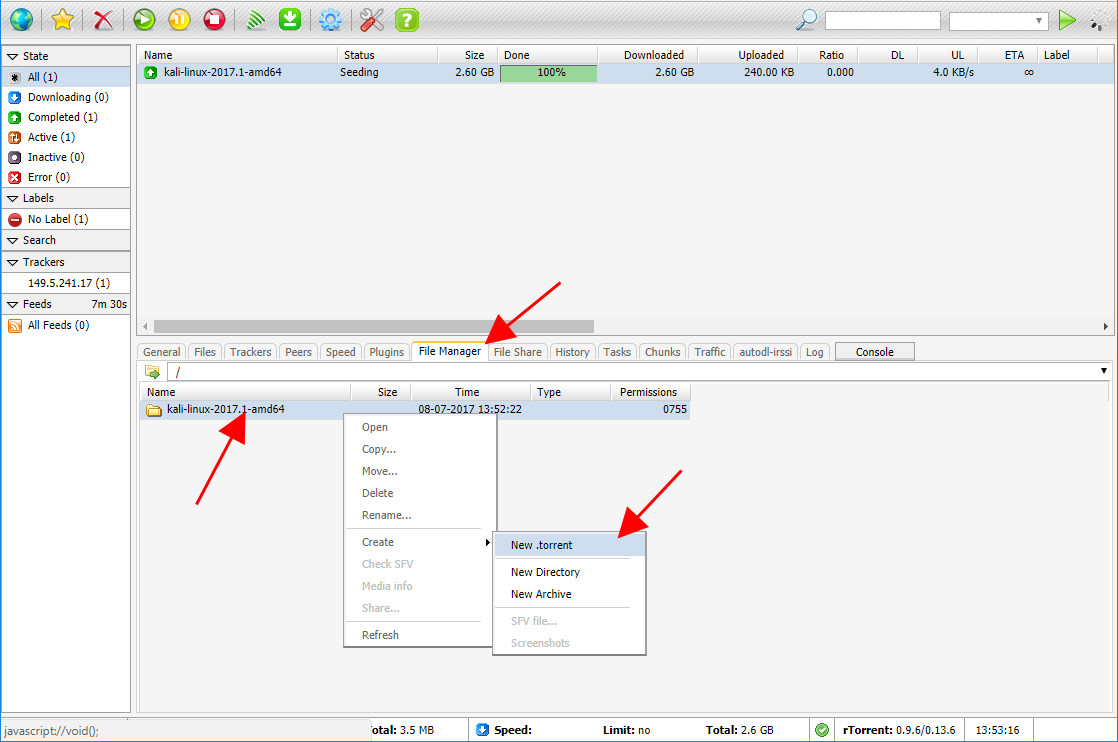Click the Remove torrent red X icon
Image resolution: width=1118 pixels, height=742 pixels.
pos(103,19)
